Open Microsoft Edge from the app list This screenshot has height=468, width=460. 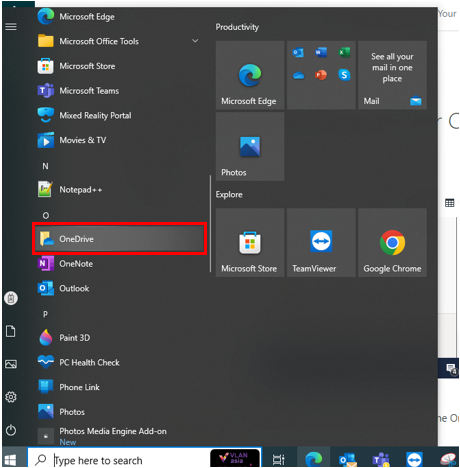pyautogui.click(x=118, y=17)
